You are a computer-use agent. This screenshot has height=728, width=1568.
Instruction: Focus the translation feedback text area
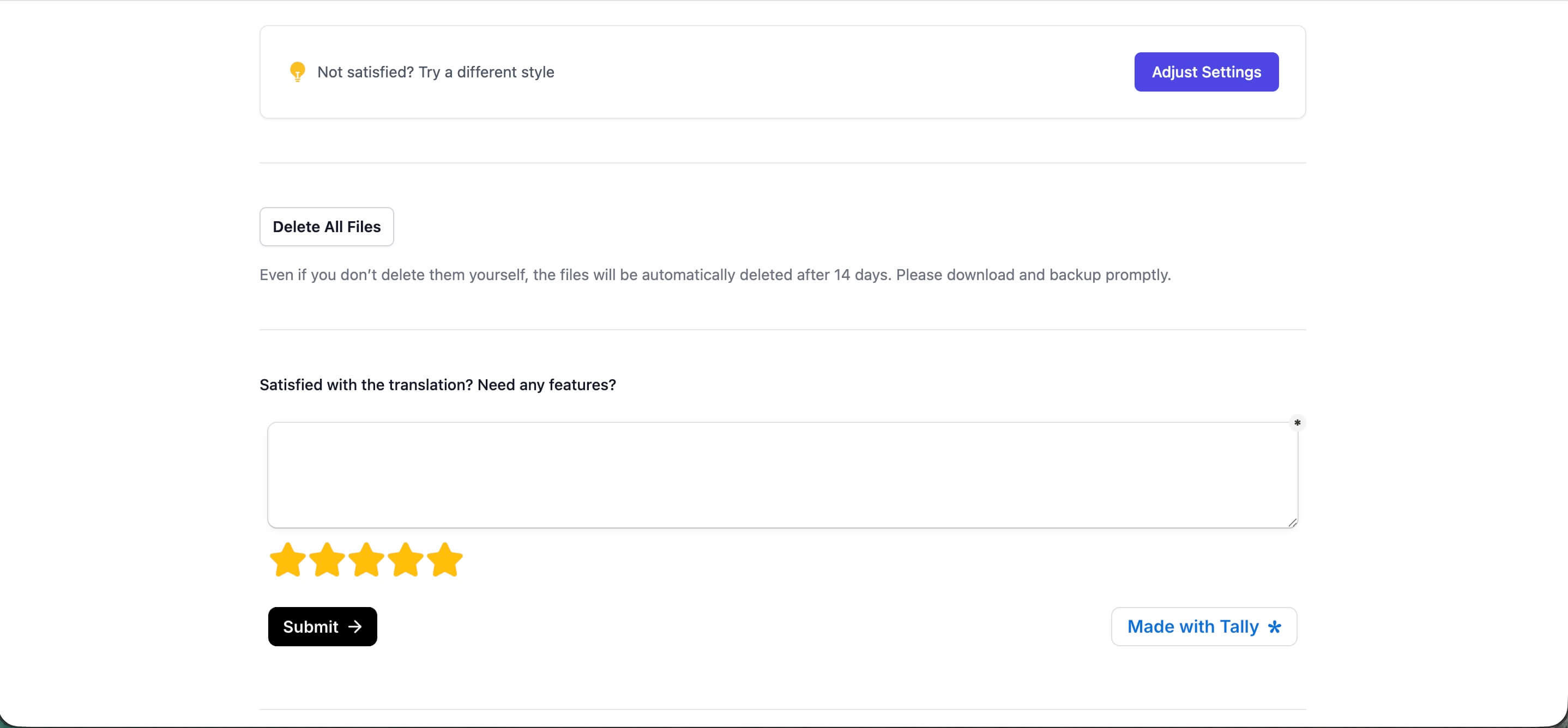[x=782, y=475]
